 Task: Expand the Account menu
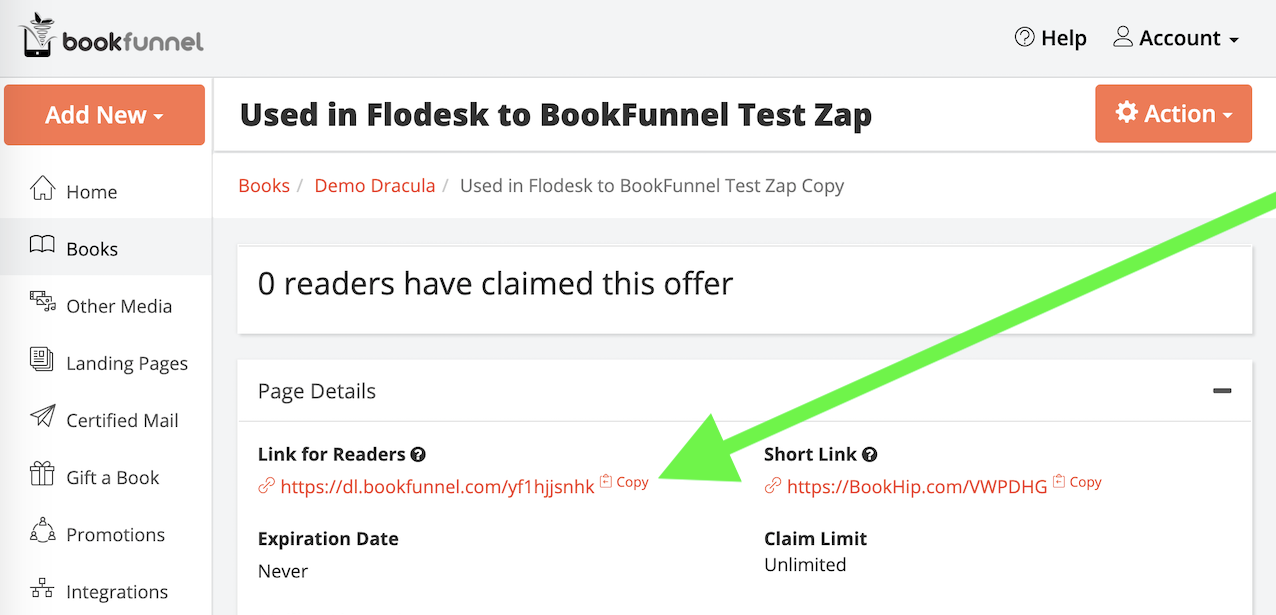tap(1176, 38)
